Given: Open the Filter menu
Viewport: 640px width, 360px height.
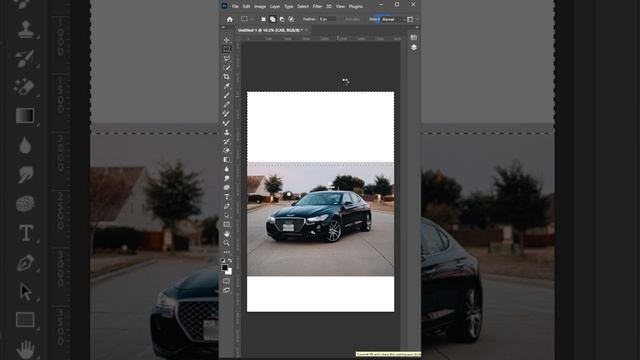Looking at the screenshot, I should click(317, 6).
